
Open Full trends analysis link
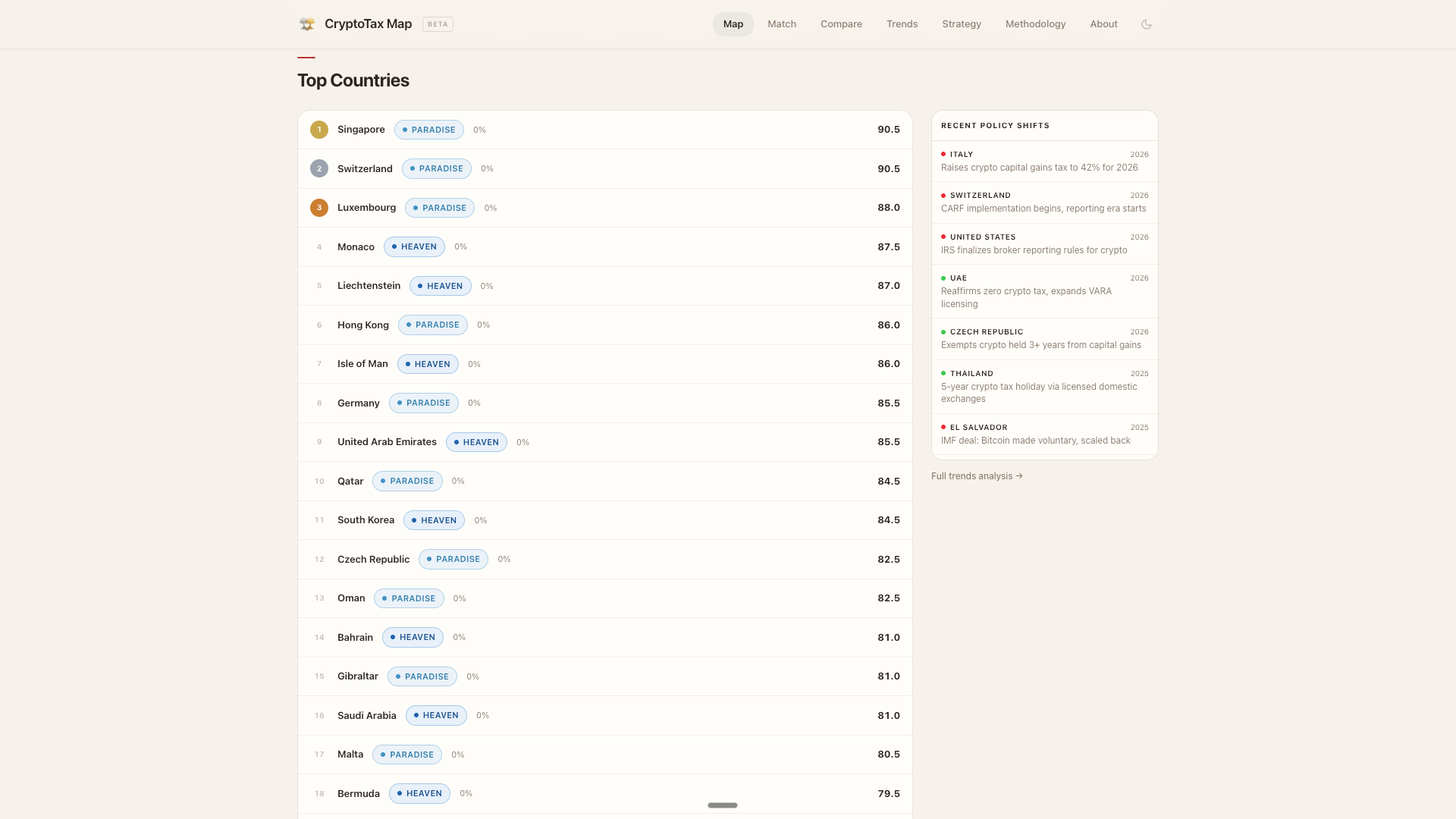click(x=977, y=476)
